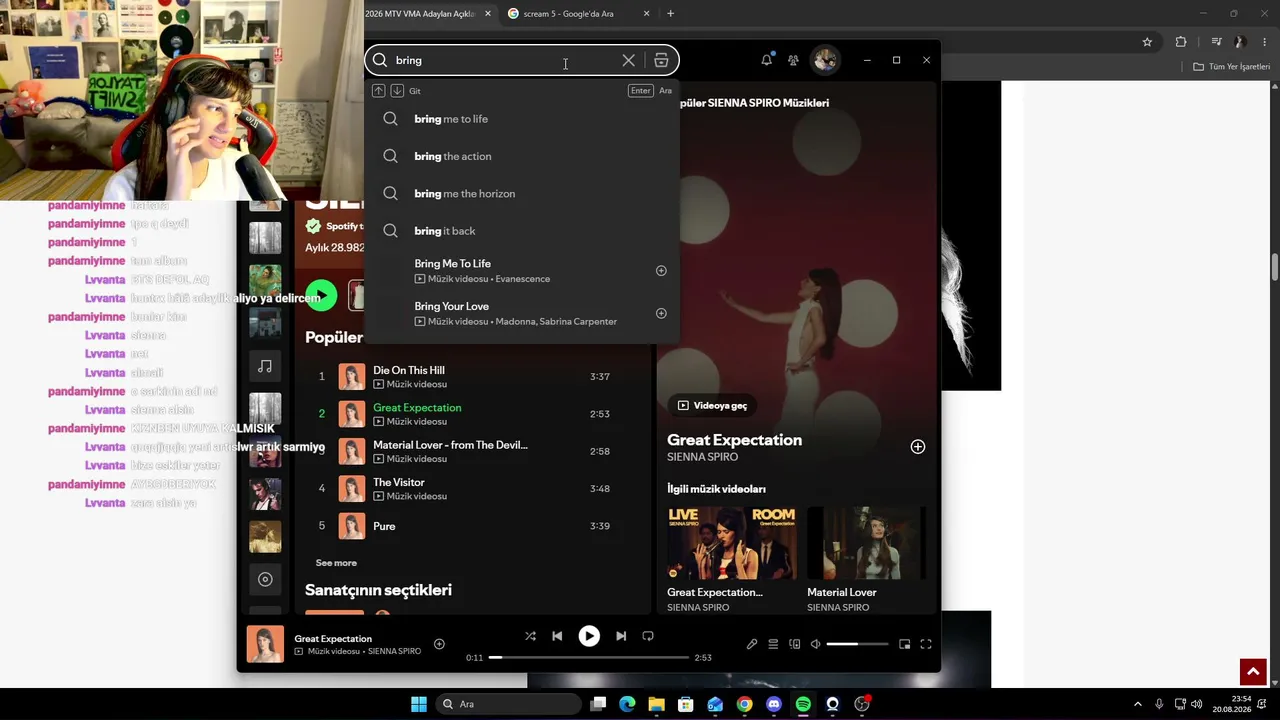The height and width of the screenshot is (720, 1280).
Task: Open Spotify notifications bell
Action: point(767,60)
